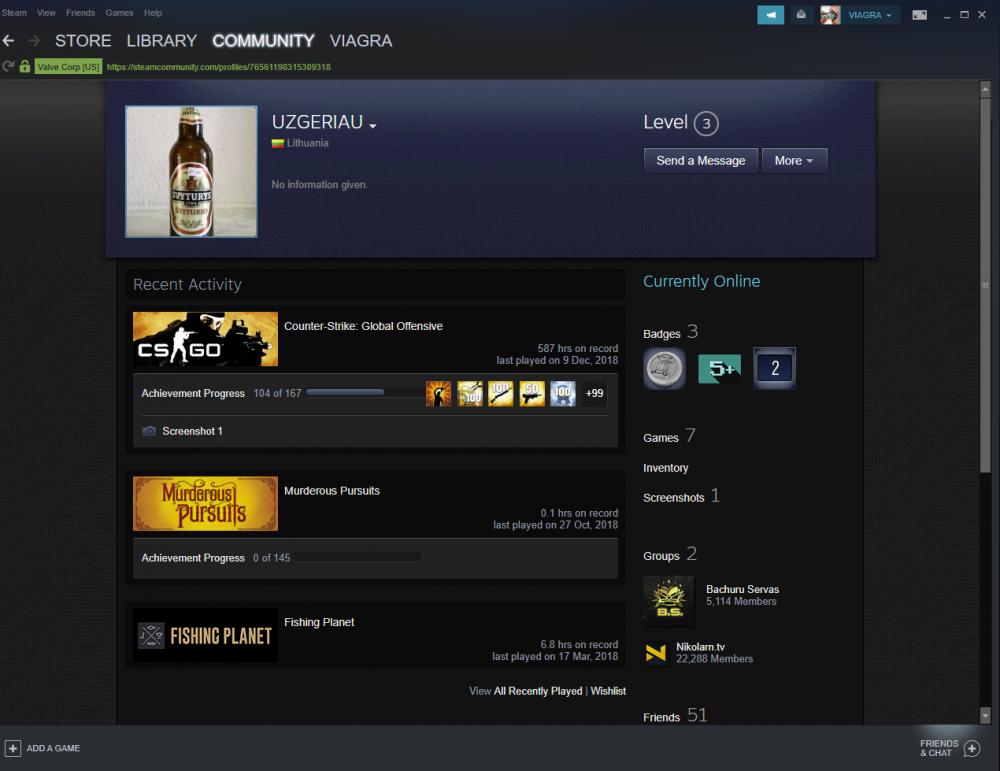Click the announcements megaphone icon

tap(770, 15)
